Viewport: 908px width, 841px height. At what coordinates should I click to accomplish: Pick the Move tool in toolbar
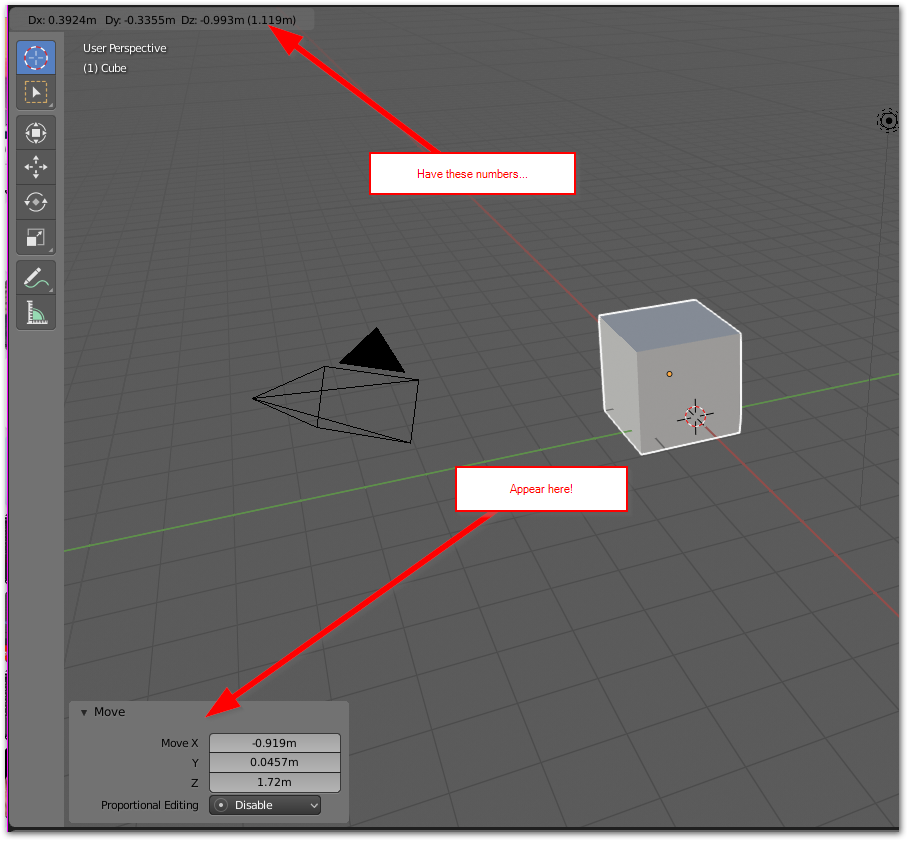[36, 167]
